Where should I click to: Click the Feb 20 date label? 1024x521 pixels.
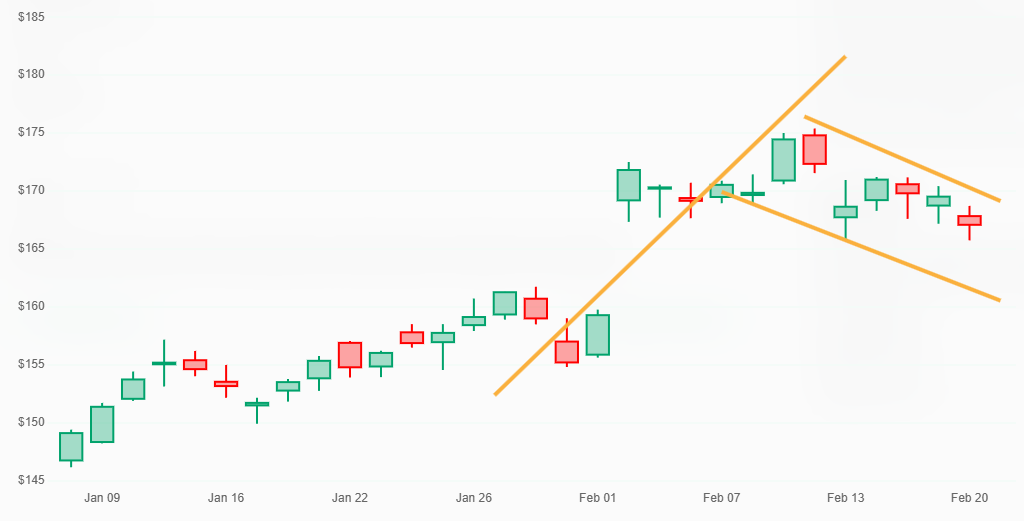coord(969,497)
